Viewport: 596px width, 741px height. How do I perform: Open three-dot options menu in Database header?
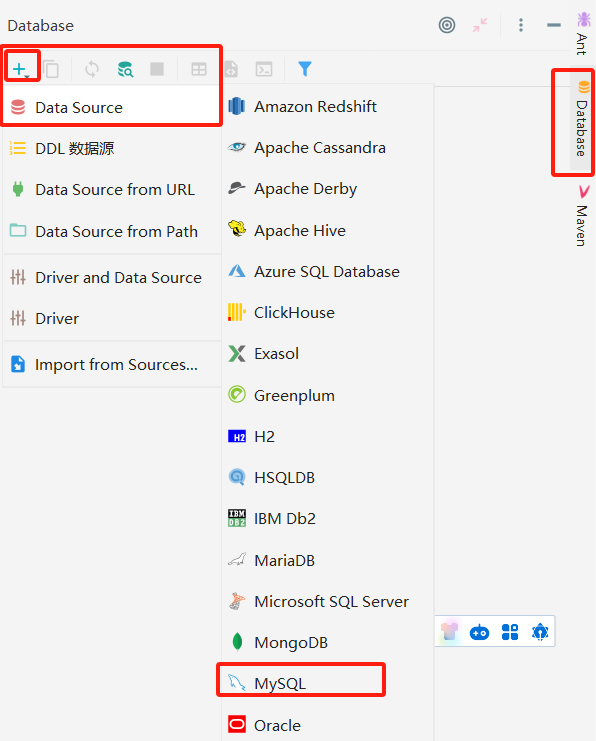(521, 25)
